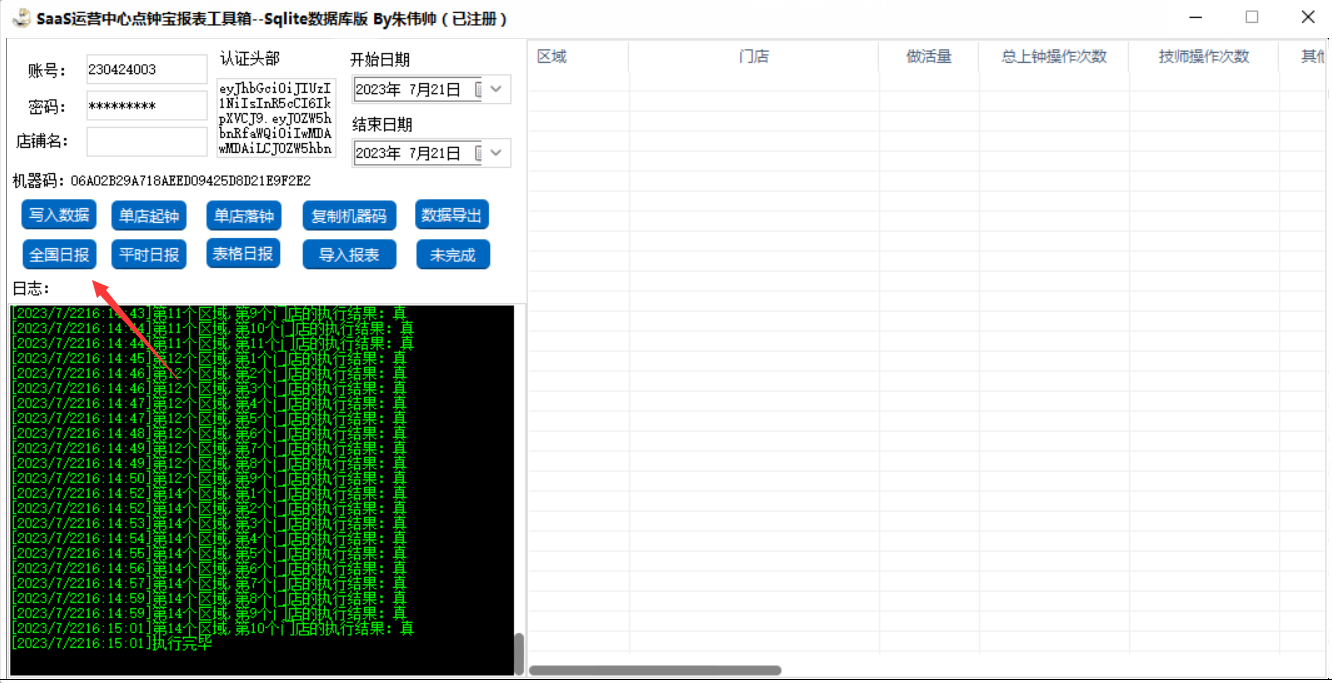Image resolution: width=1332 pixels, height=683 pixels.
Task: Copy machine code with 复制机器码 button
Action: click(x=349, y=216)
